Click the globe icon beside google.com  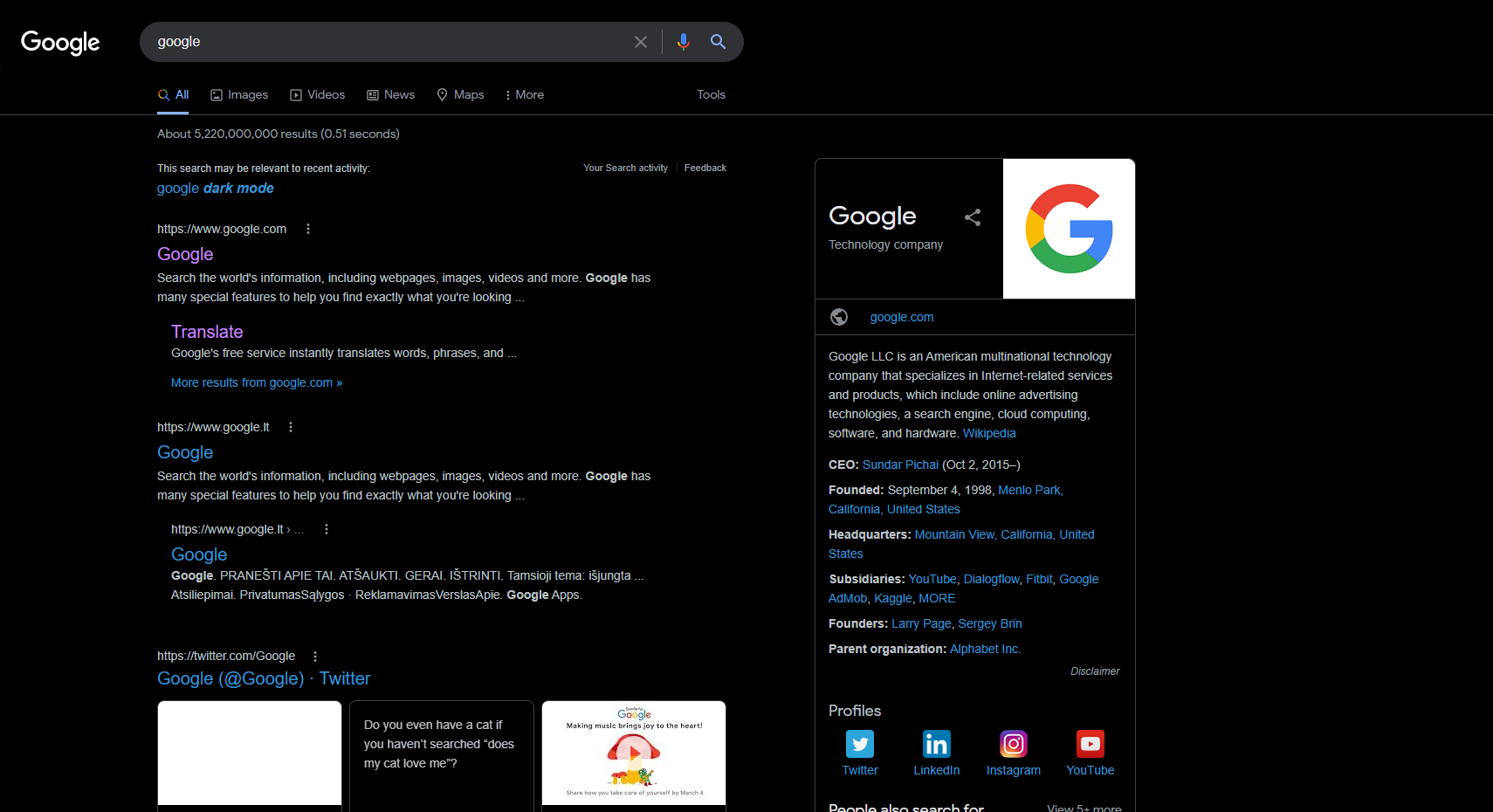pos(839,317)
